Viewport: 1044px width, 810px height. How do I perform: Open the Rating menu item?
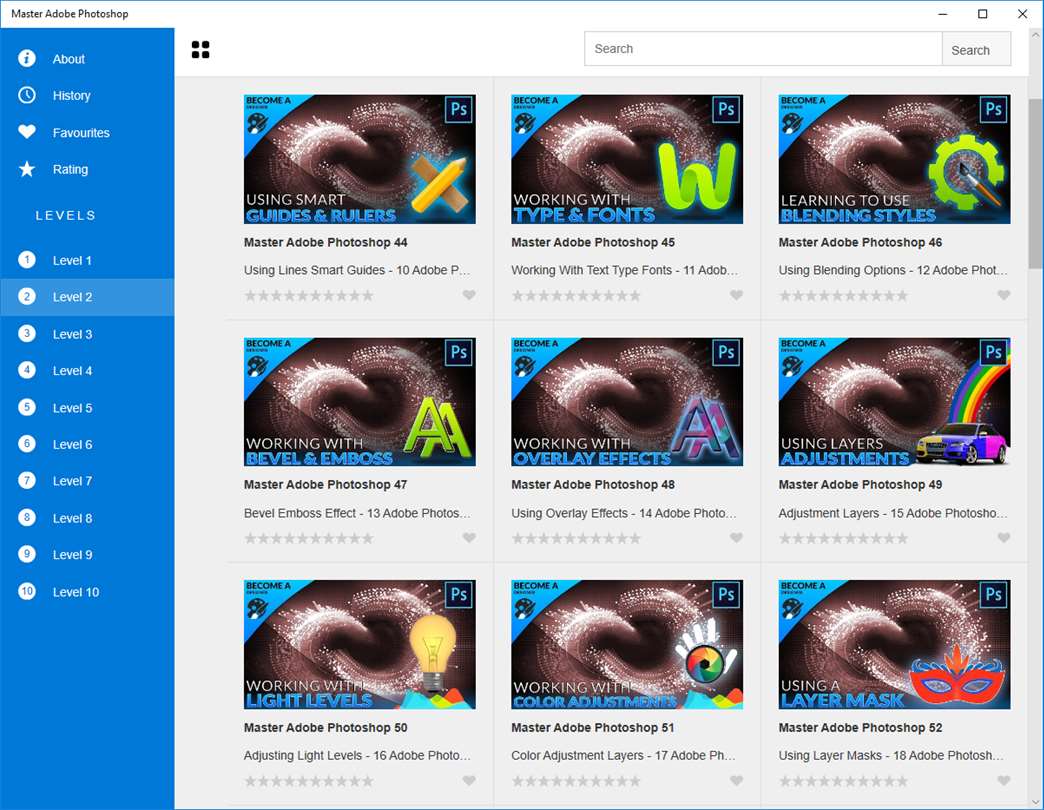tap(87, 169)
